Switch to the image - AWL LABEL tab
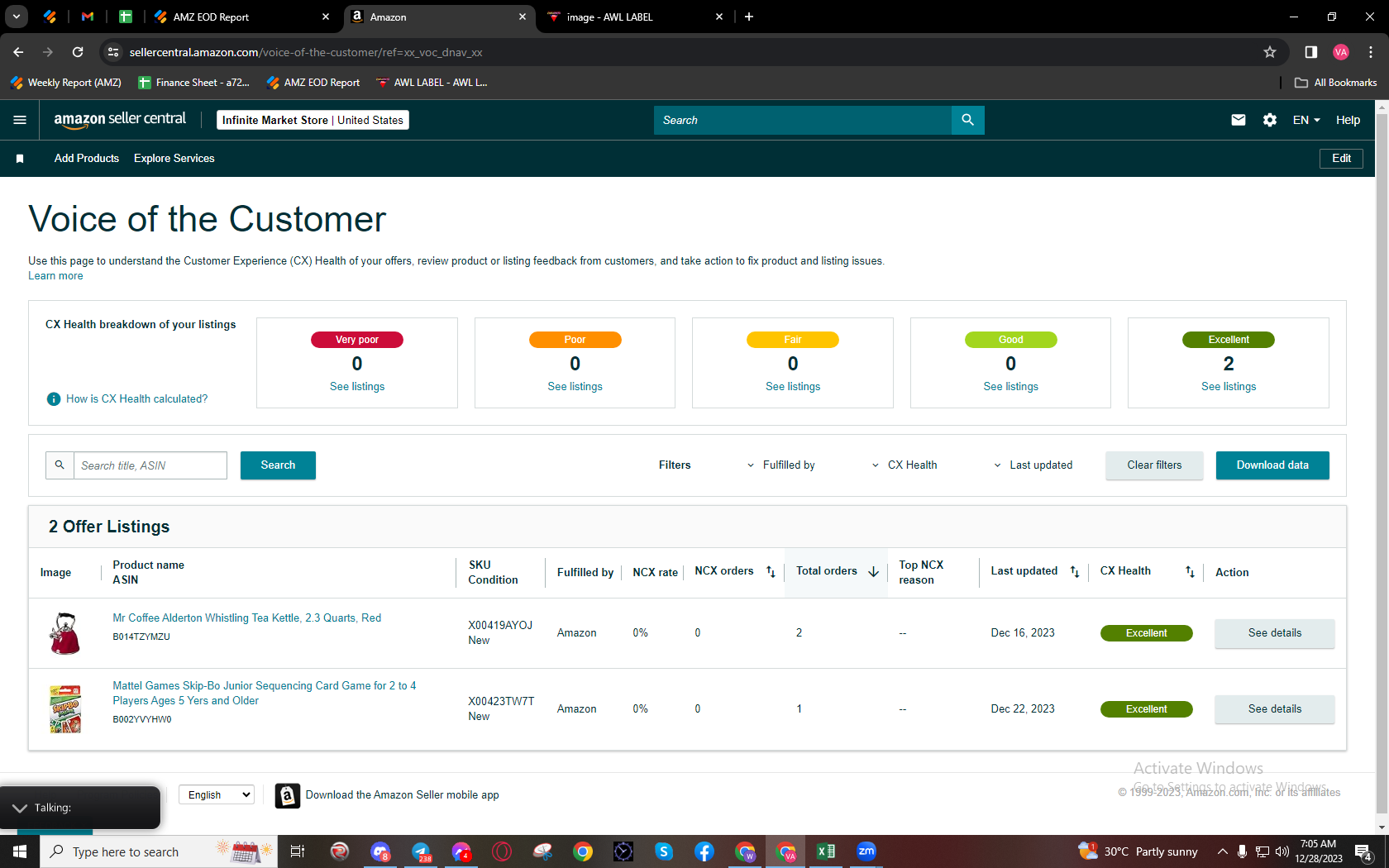This screenshot has height=868, width=1389. 636,17
